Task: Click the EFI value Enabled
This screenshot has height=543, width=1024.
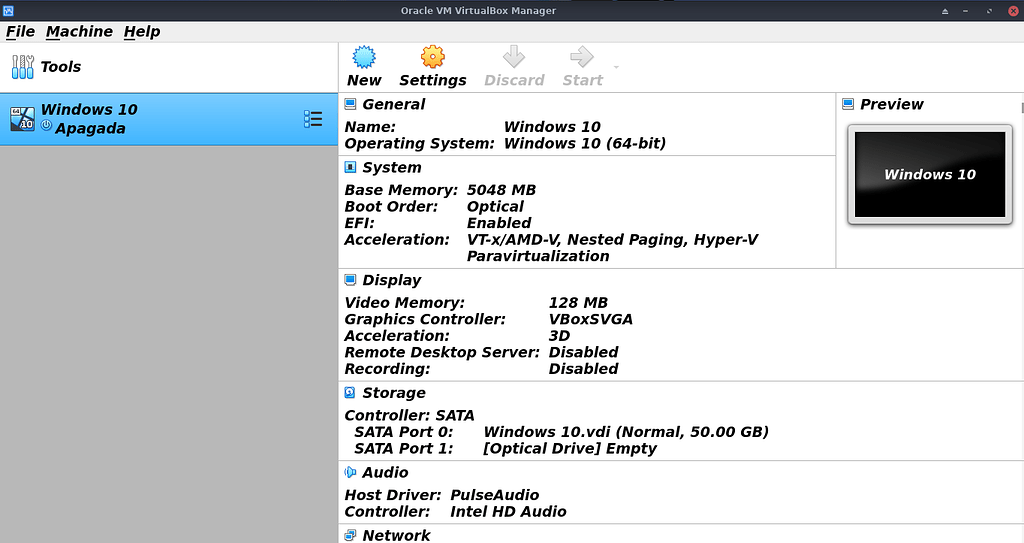Action: tap(499, 223)
